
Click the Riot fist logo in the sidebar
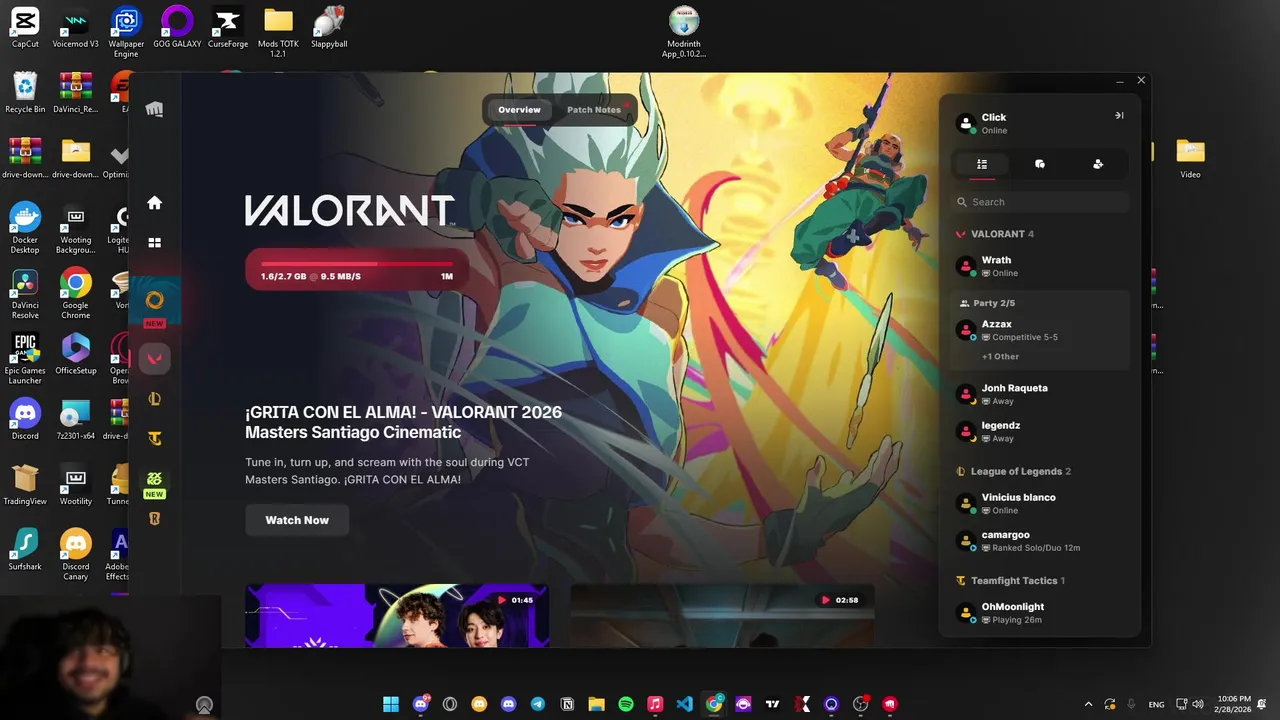point(154,109)
